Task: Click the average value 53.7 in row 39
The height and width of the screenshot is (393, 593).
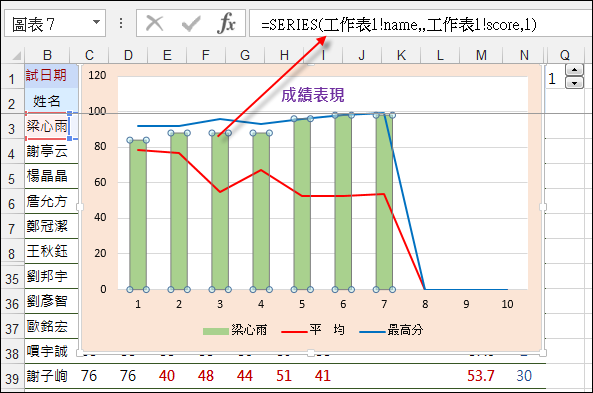Action: coord(481,376)
